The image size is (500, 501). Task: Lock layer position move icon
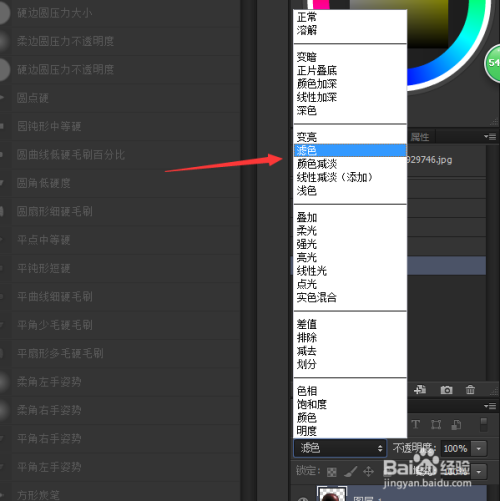click(368, 471)
